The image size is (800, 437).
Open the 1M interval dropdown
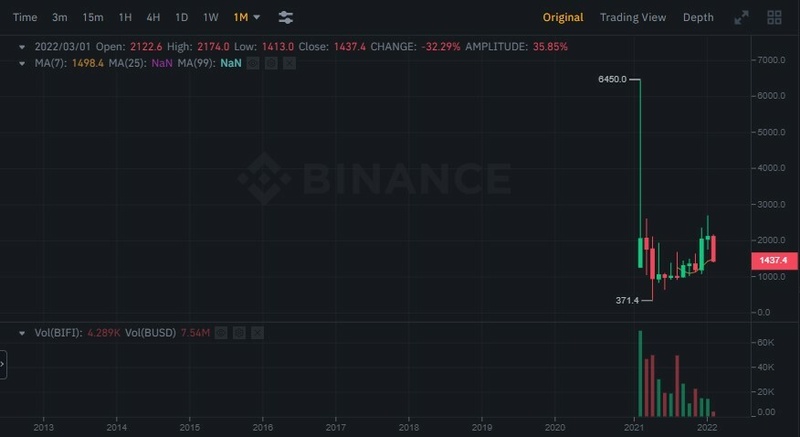click(x=247, y=17)
